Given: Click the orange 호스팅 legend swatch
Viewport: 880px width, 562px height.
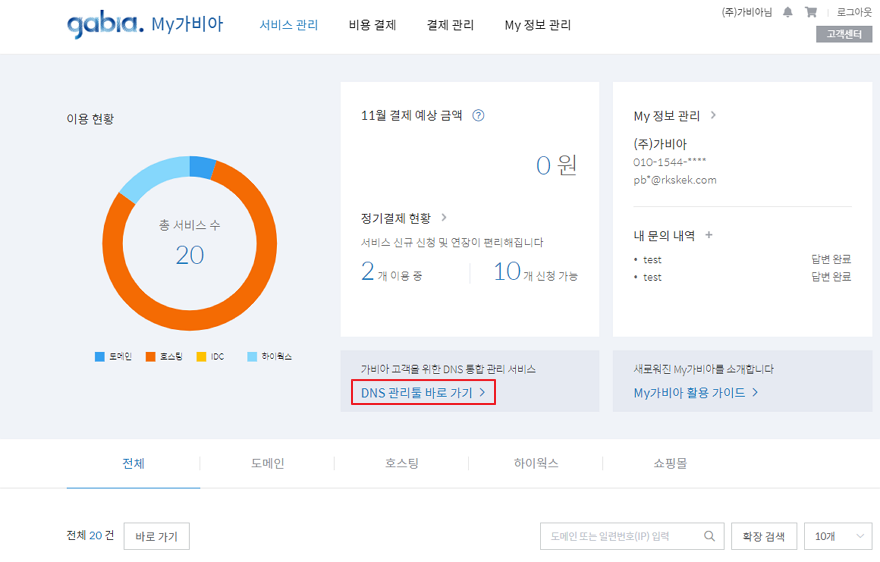Looking at the screenshot, I should (150, 357).
